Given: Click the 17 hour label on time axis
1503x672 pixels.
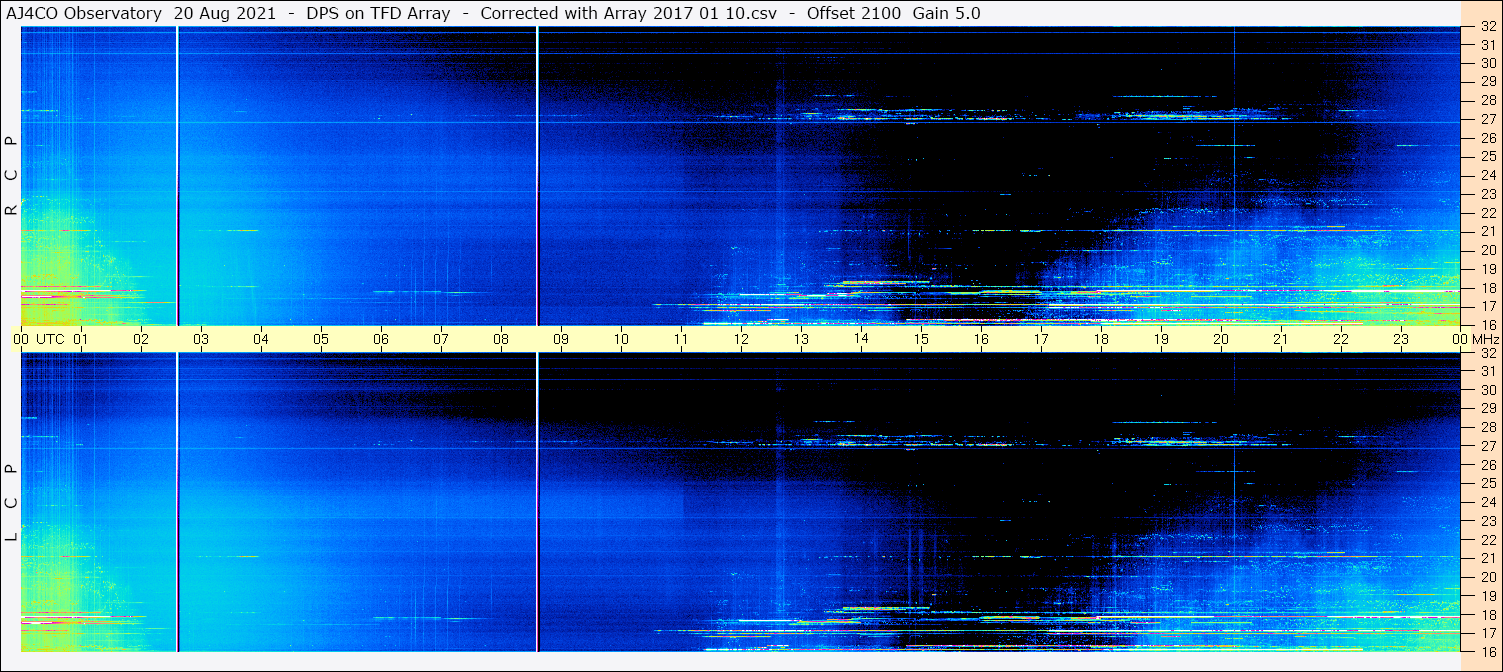Looking at the screenshot, I should click(x=1041, y=339).
